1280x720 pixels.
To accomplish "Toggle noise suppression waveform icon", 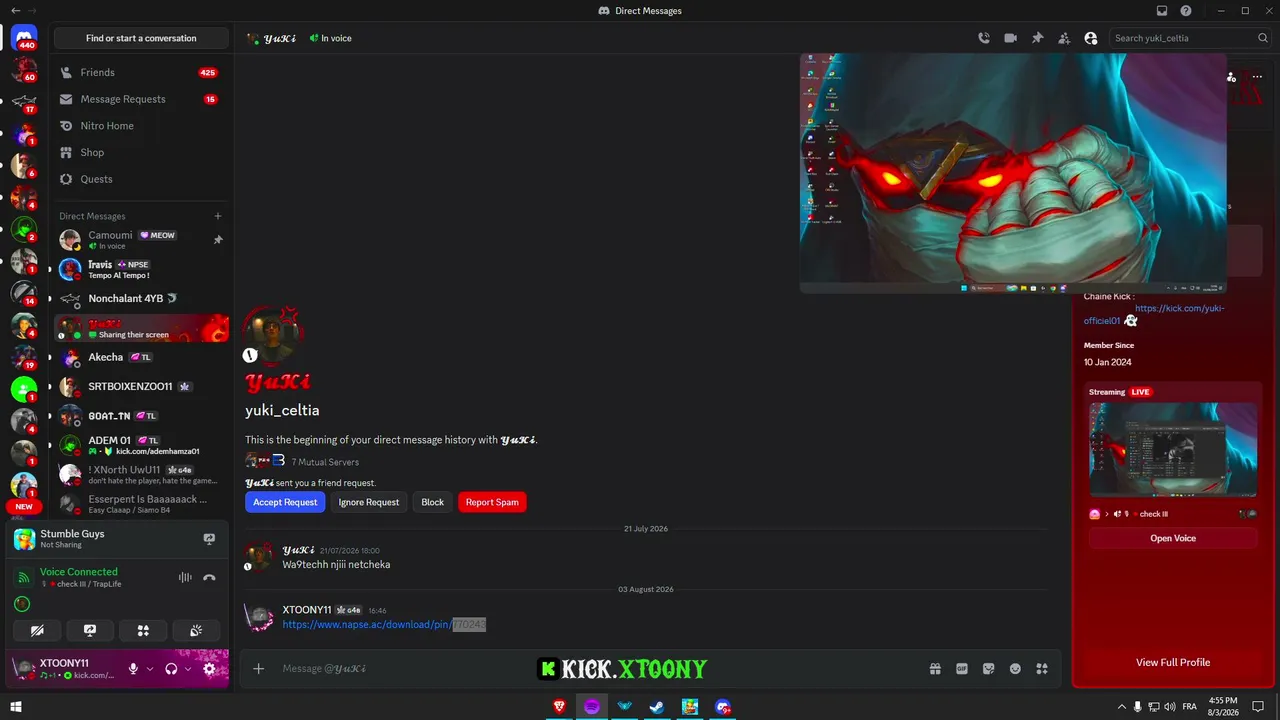I will 184,577.
